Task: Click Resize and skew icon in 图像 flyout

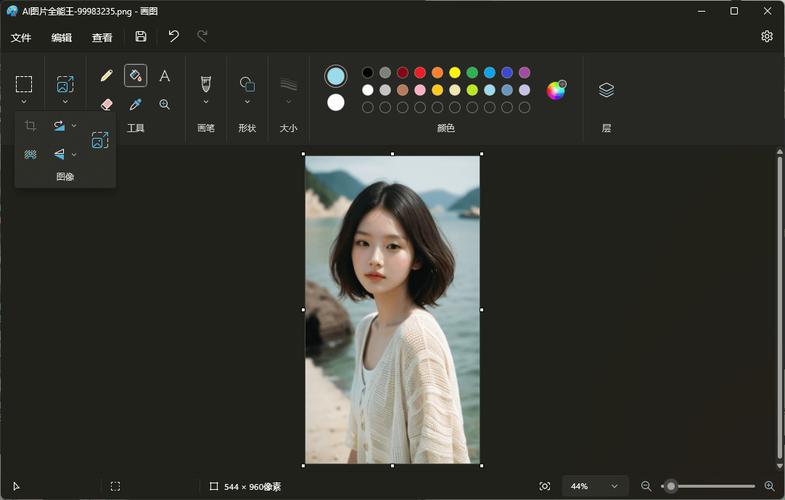Action: point(100,140)
